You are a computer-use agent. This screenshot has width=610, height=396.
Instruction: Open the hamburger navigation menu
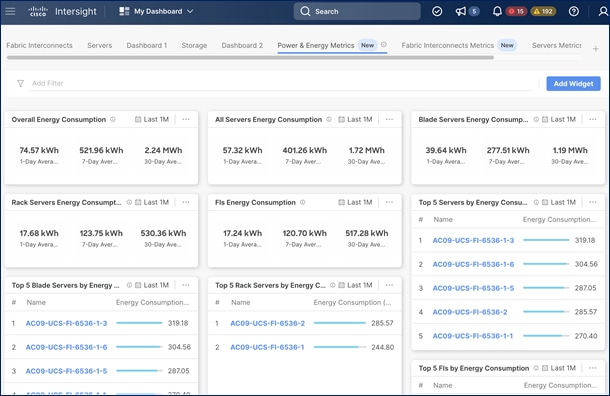(11, 11)
